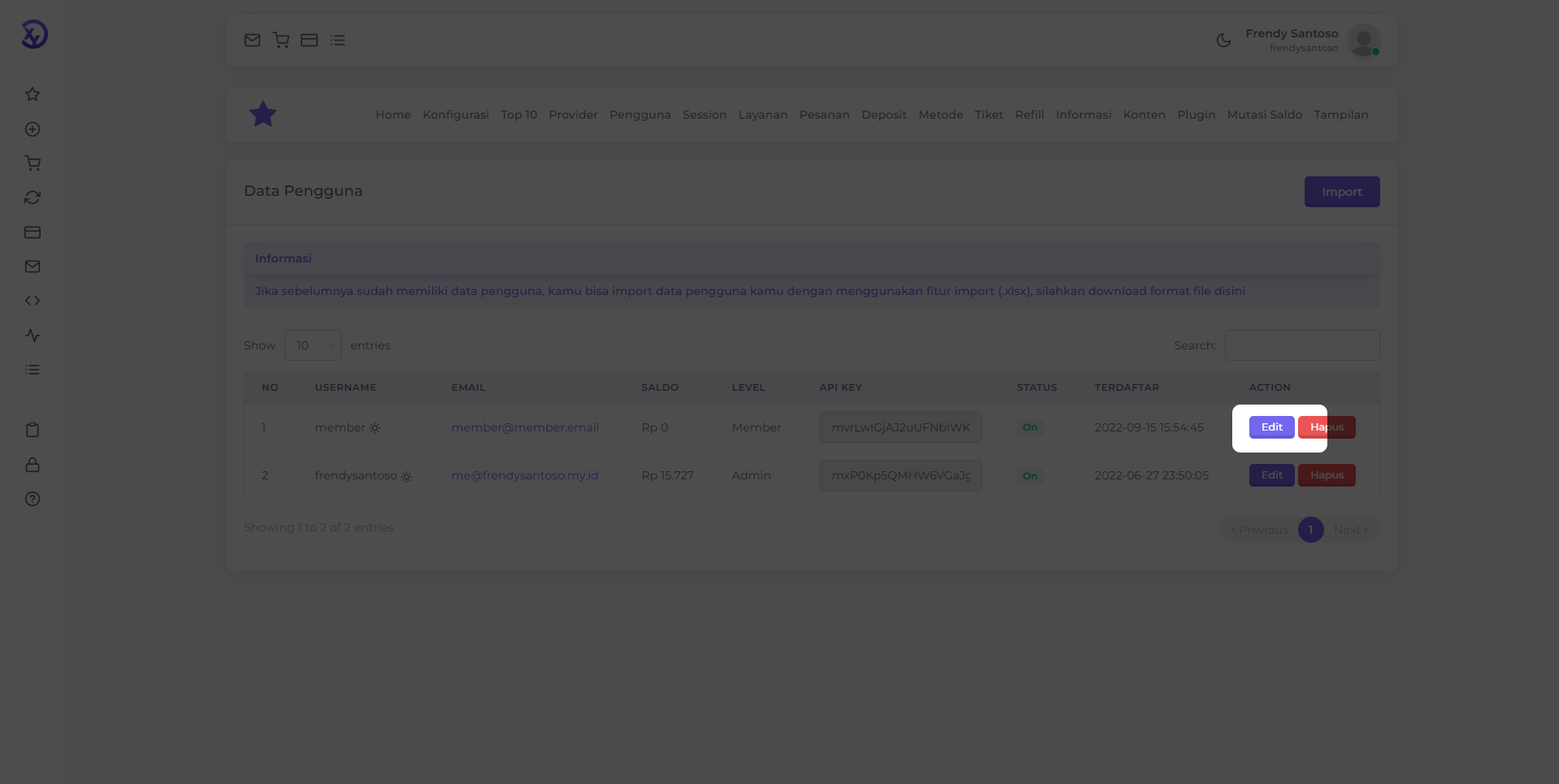
Task: Click the cart icon in top bar
Action: click(281, 40)
